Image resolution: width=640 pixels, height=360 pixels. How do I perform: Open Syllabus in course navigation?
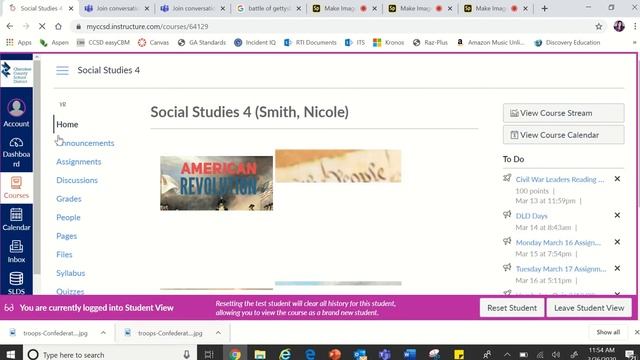click(x=71, y=273)
